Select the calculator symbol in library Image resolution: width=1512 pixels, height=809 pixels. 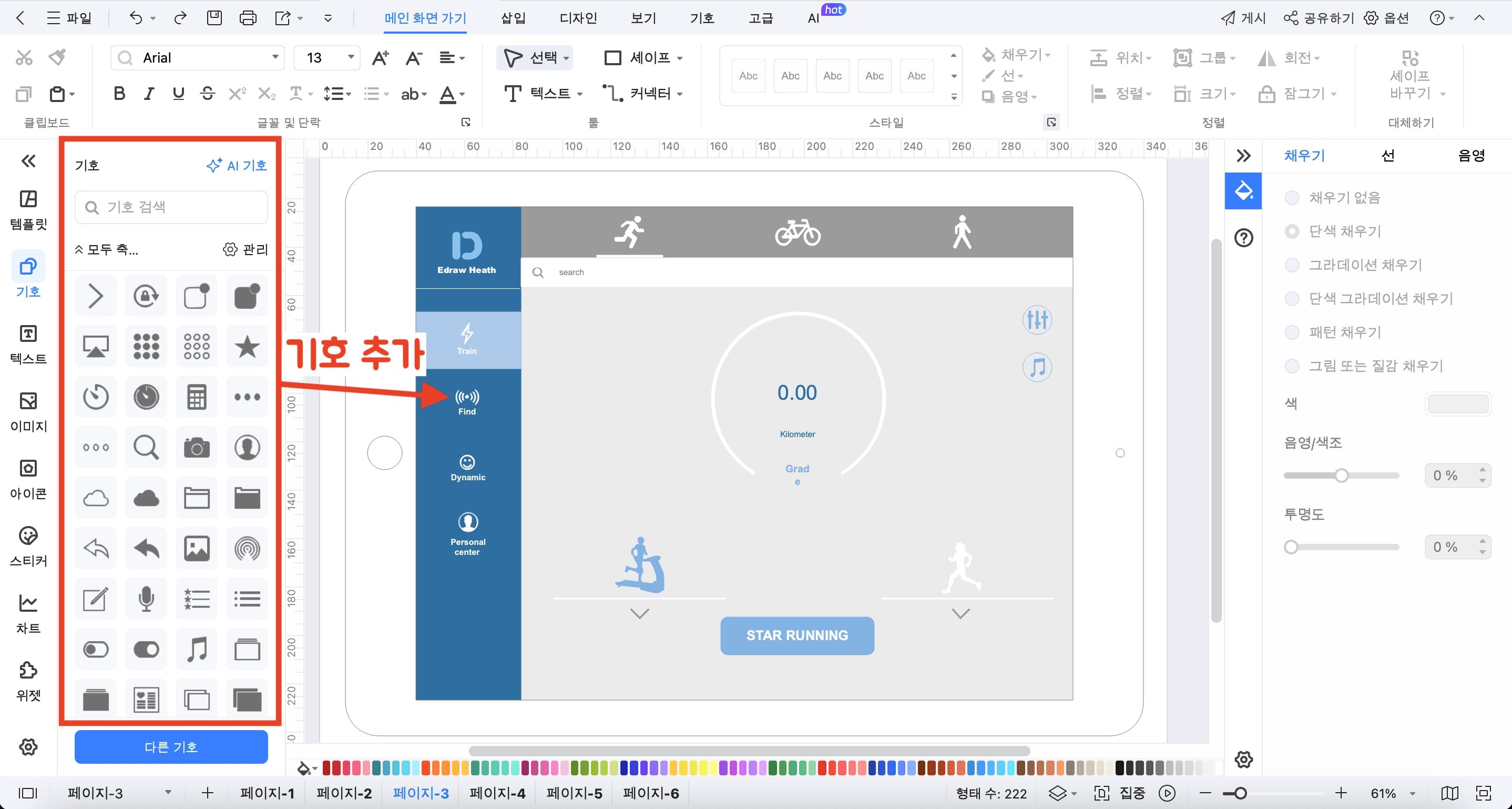(197, 397)
